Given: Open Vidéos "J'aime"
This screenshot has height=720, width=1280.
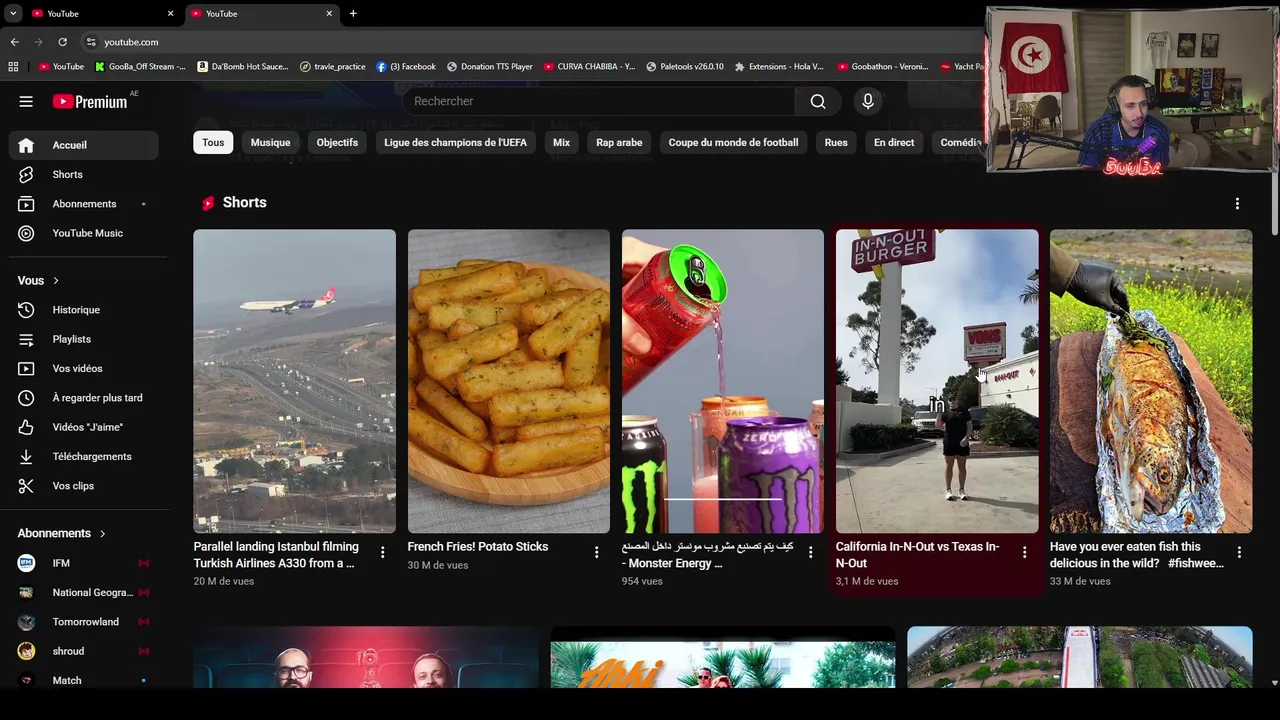Looking at the screenshot, I should [x=84, y=427].
